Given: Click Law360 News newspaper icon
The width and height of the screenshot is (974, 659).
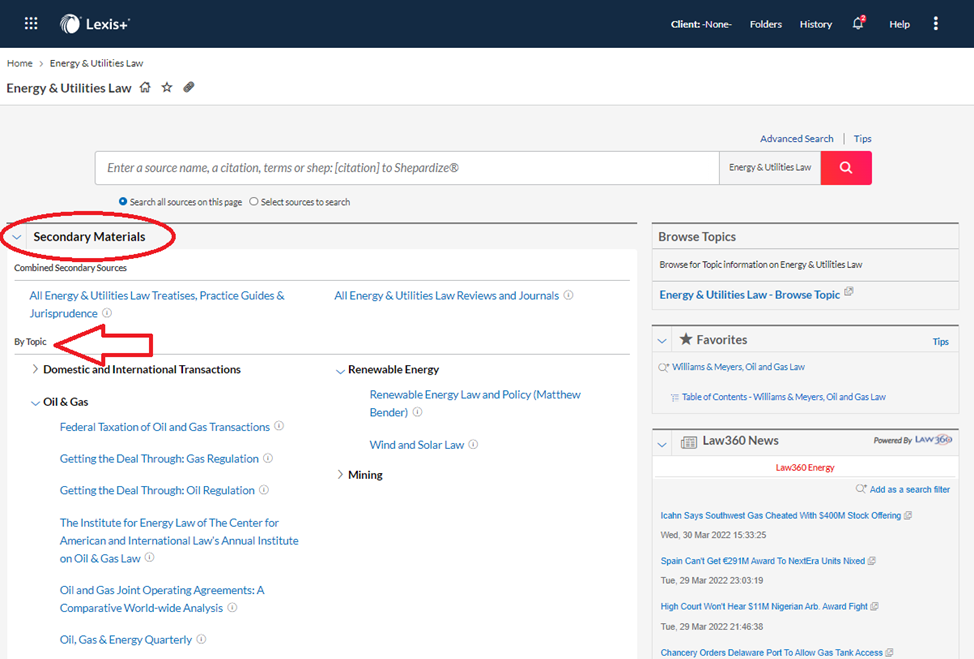Looking at the screenshot, I should pyautogui.click(x=688, y=442).
